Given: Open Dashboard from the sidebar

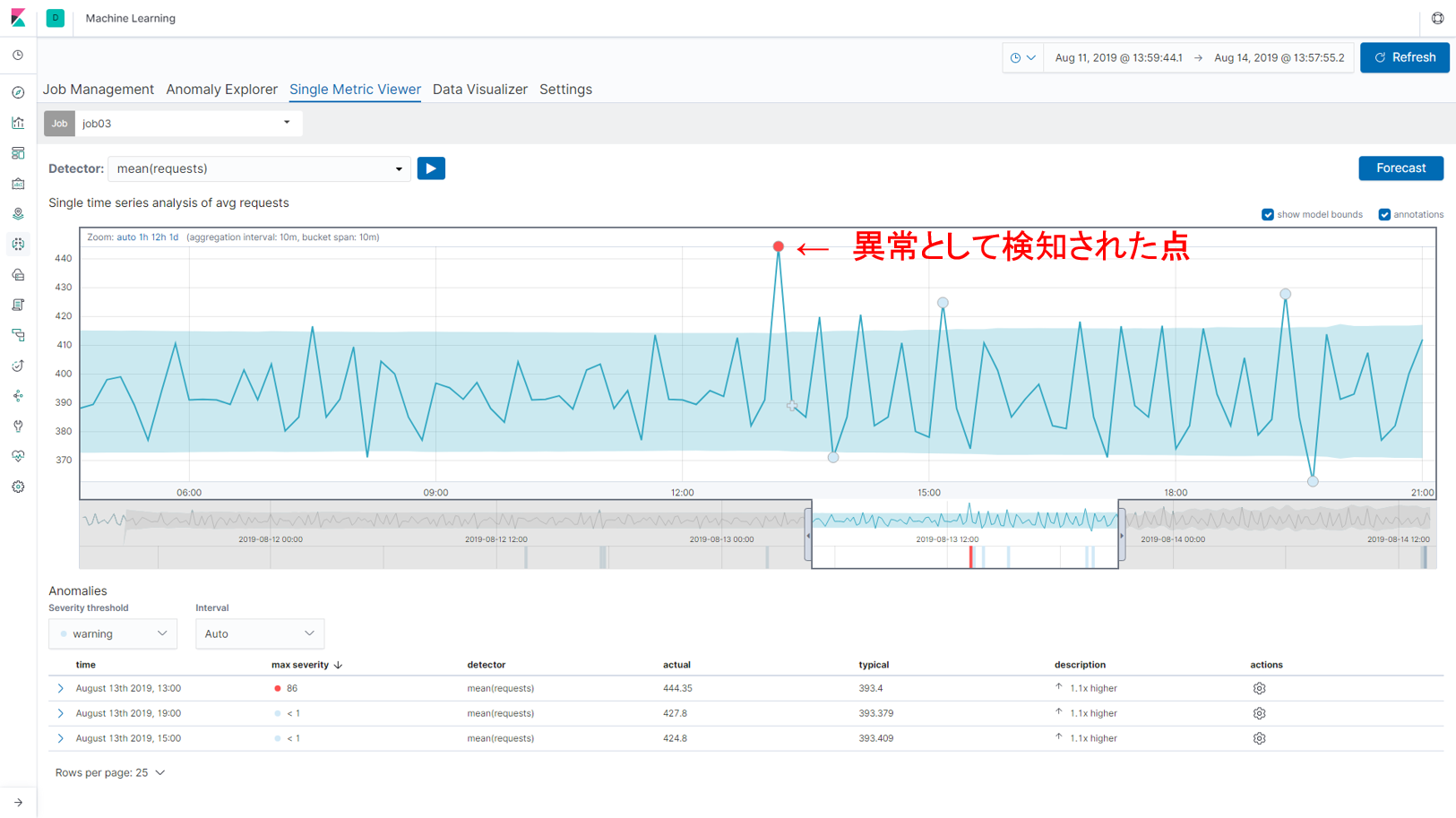Looking at the screenshot, I should click(x=18, y=153).
